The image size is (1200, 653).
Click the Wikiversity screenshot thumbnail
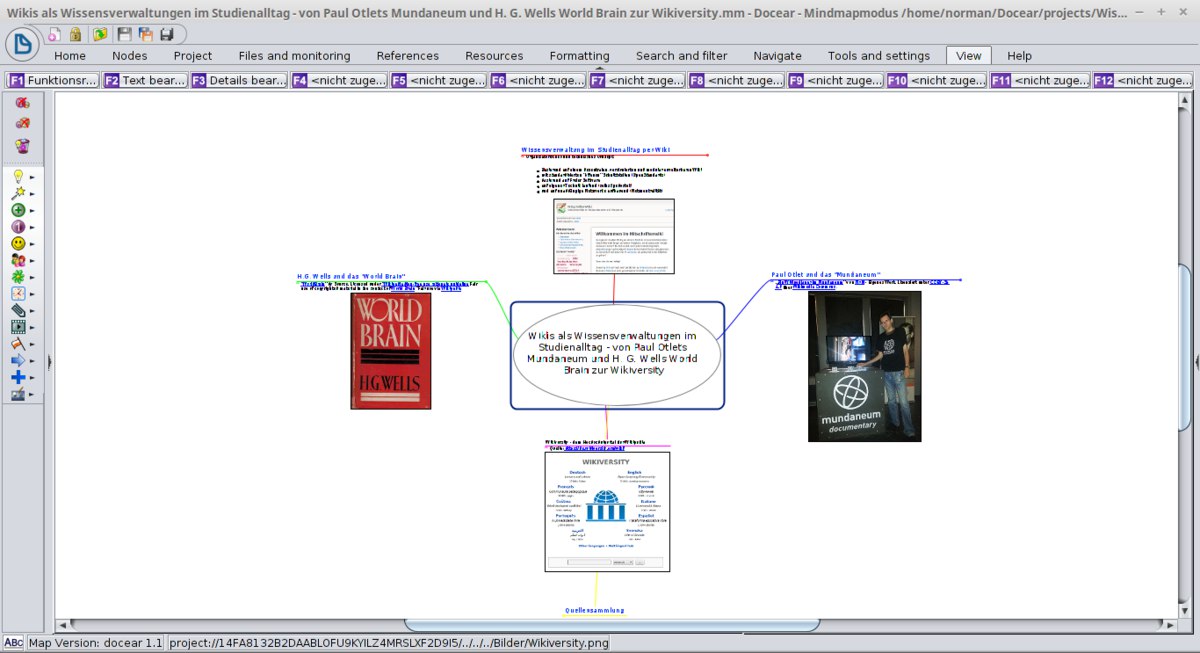[607, 511]
